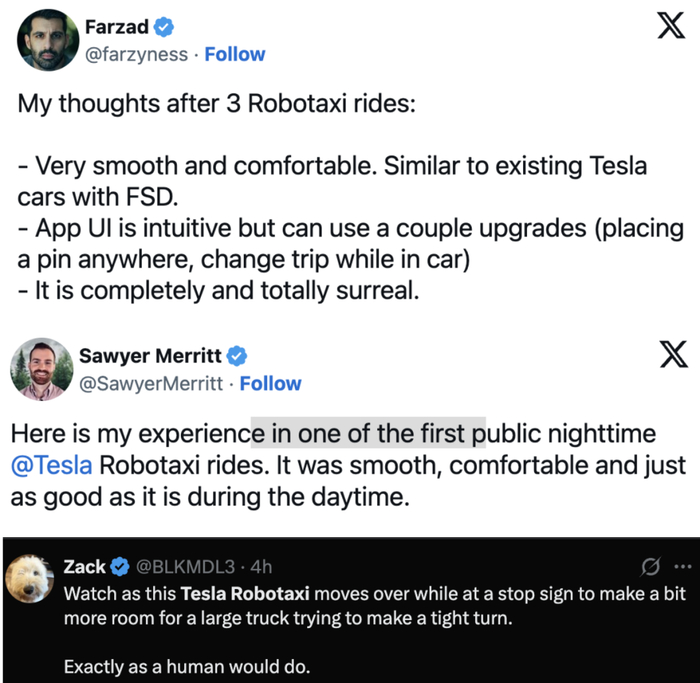
Task: Click Sawyer Merritt's verified checkmark badge
Action: click(238, 356)
